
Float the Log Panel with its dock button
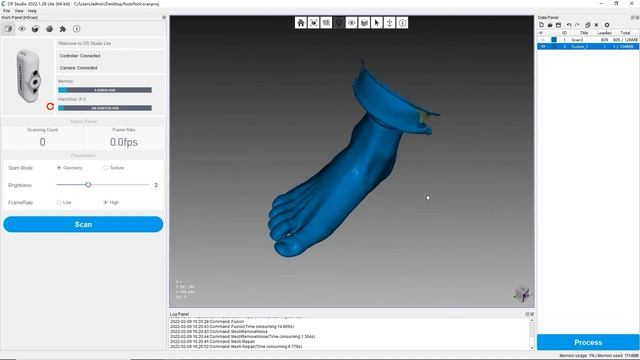coord(527,314)
